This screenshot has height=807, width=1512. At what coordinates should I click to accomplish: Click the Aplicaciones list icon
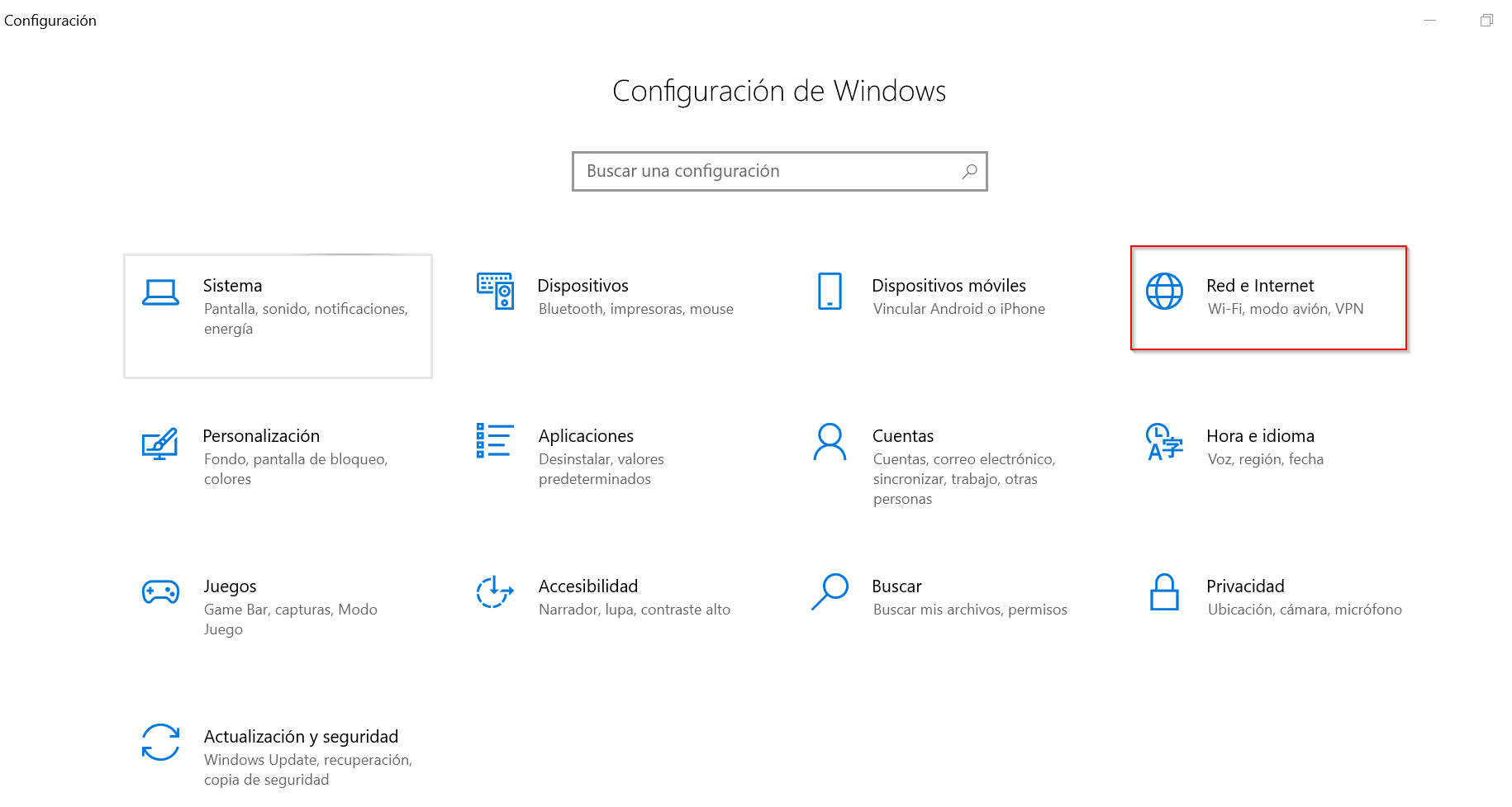click(495, 441)
